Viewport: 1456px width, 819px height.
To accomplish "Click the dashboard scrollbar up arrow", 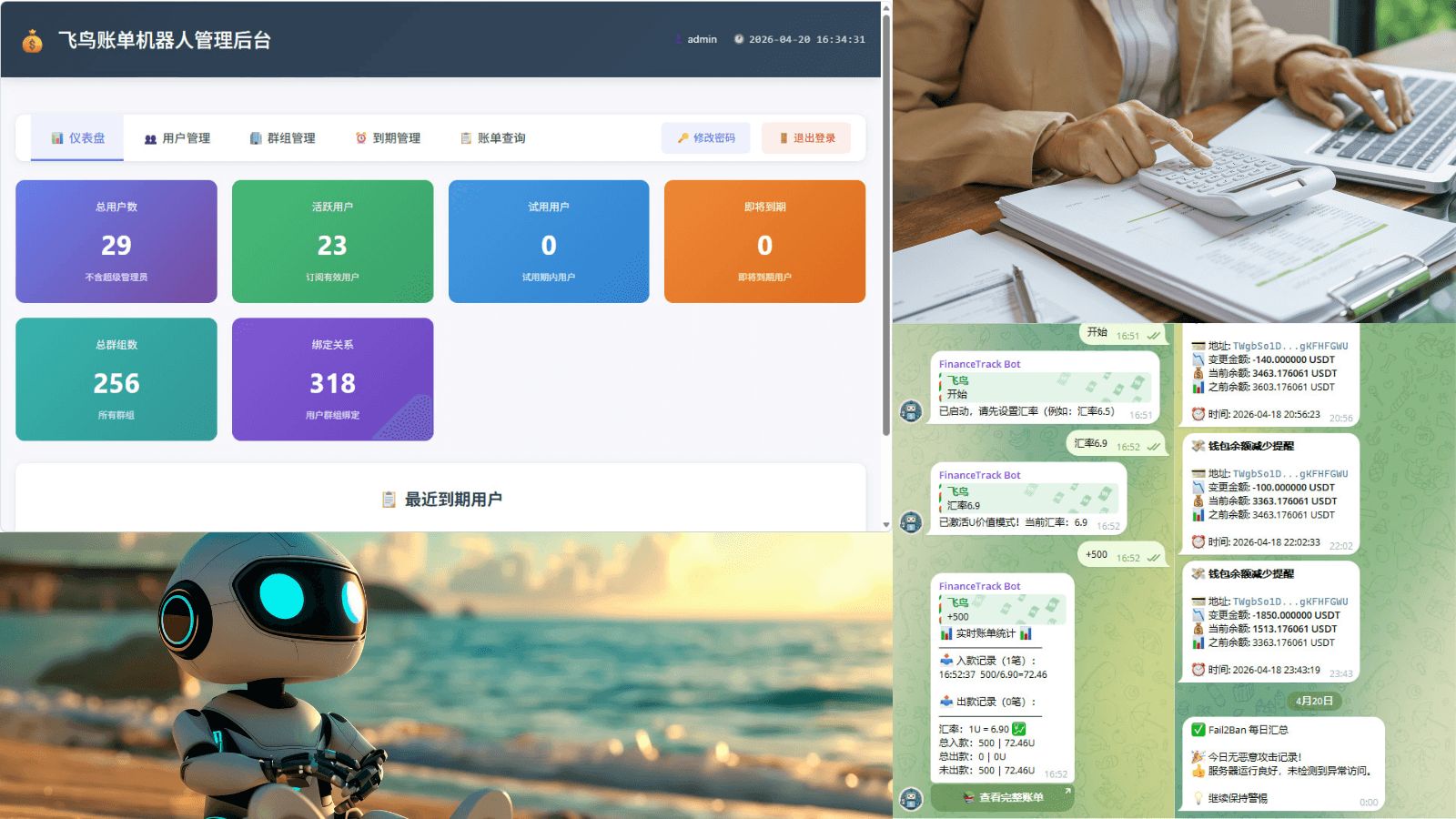I will (886, 7).
